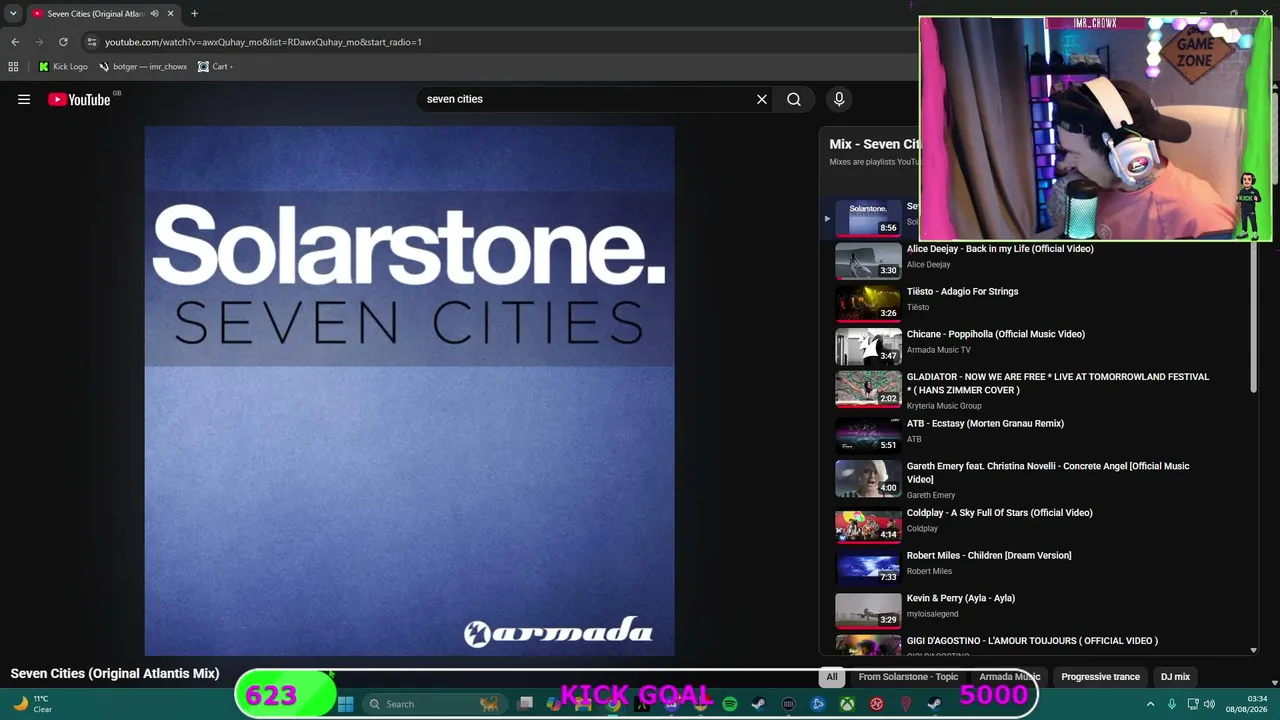Image resolution: width=1280 pixels, height=720 pixels.
Task: Click the 'myloisalegend' channel name
Action: [x=933, y=614]
